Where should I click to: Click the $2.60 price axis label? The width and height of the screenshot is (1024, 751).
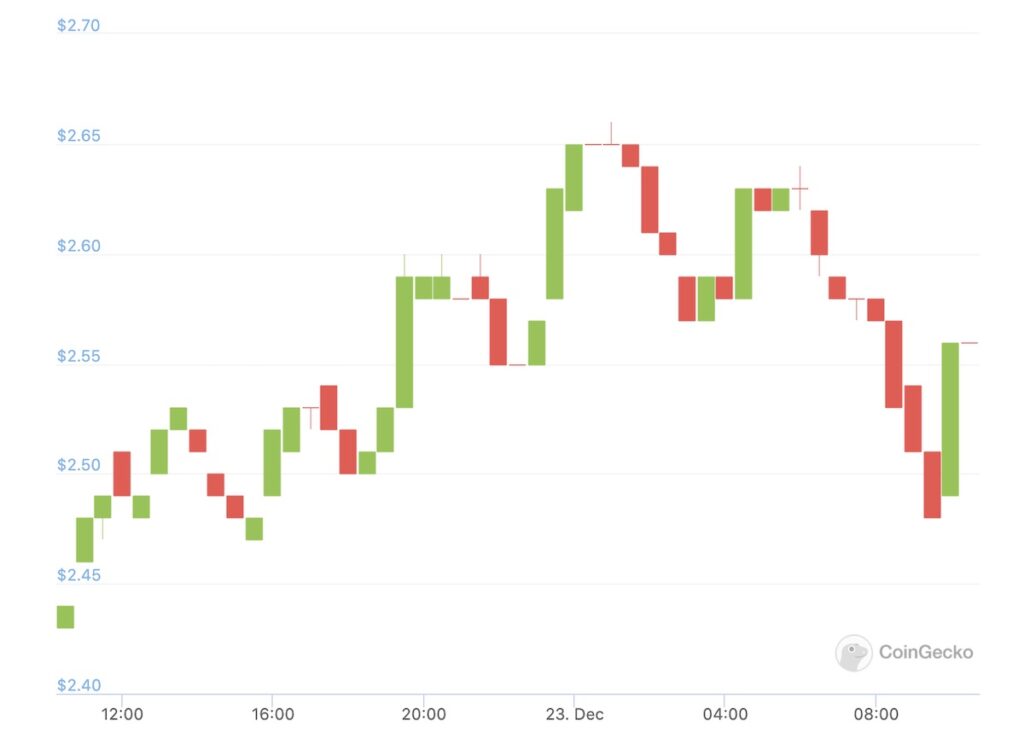[78, 246]
